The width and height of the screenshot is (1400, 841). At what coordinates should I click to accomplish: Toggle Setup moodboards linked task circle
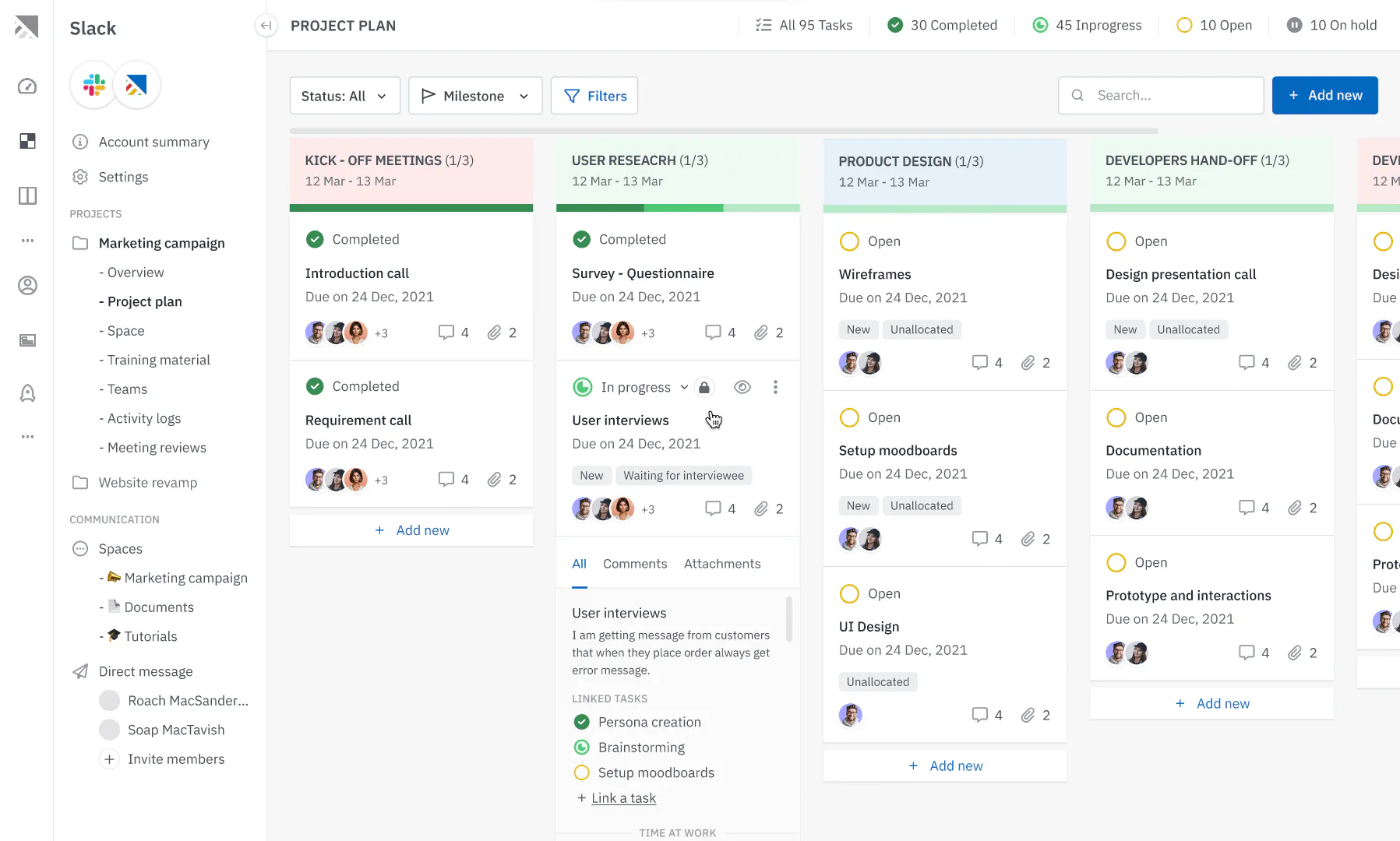(582, 772)
